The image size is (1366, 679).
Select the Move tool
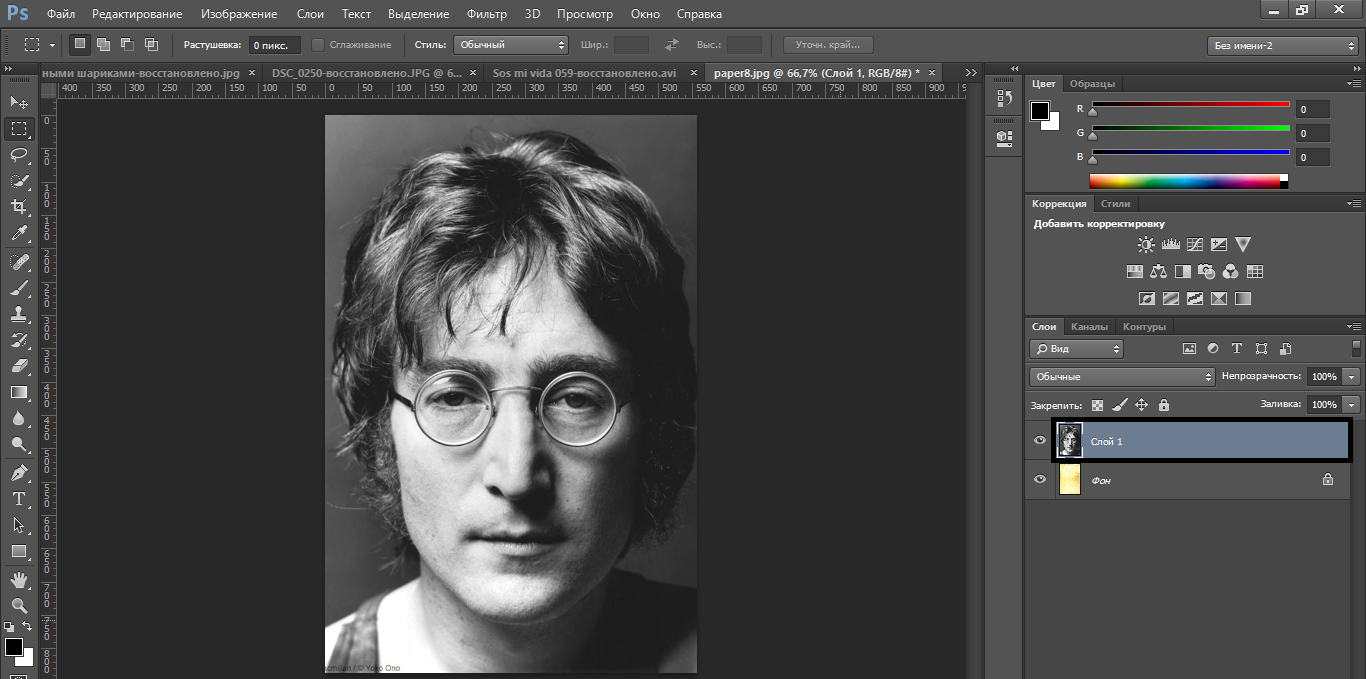point(19,102)
